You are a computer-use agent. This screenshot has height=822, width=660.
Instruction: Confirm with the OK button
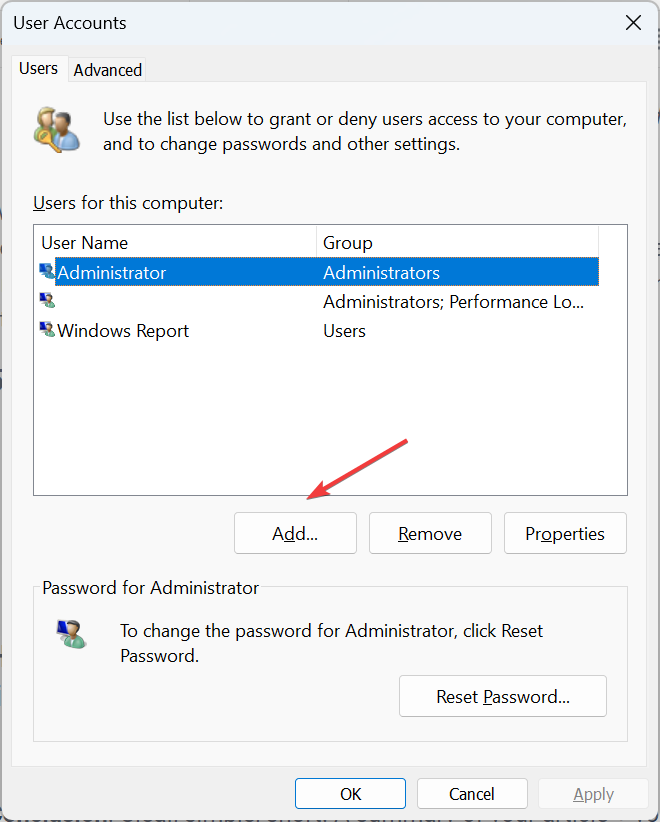(x=350, y=794)
